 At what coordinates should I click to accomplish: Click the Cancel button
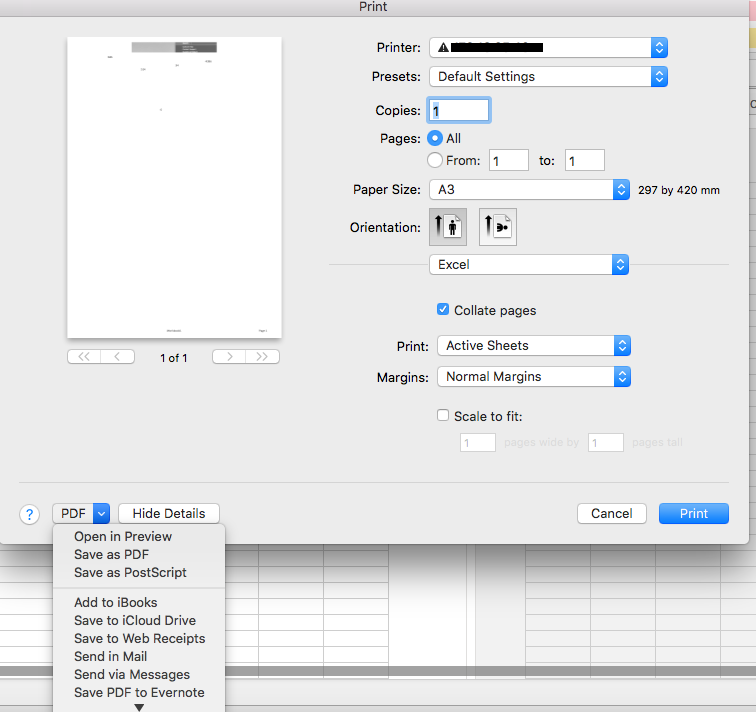pyautogui.click(x=611, y=513)
